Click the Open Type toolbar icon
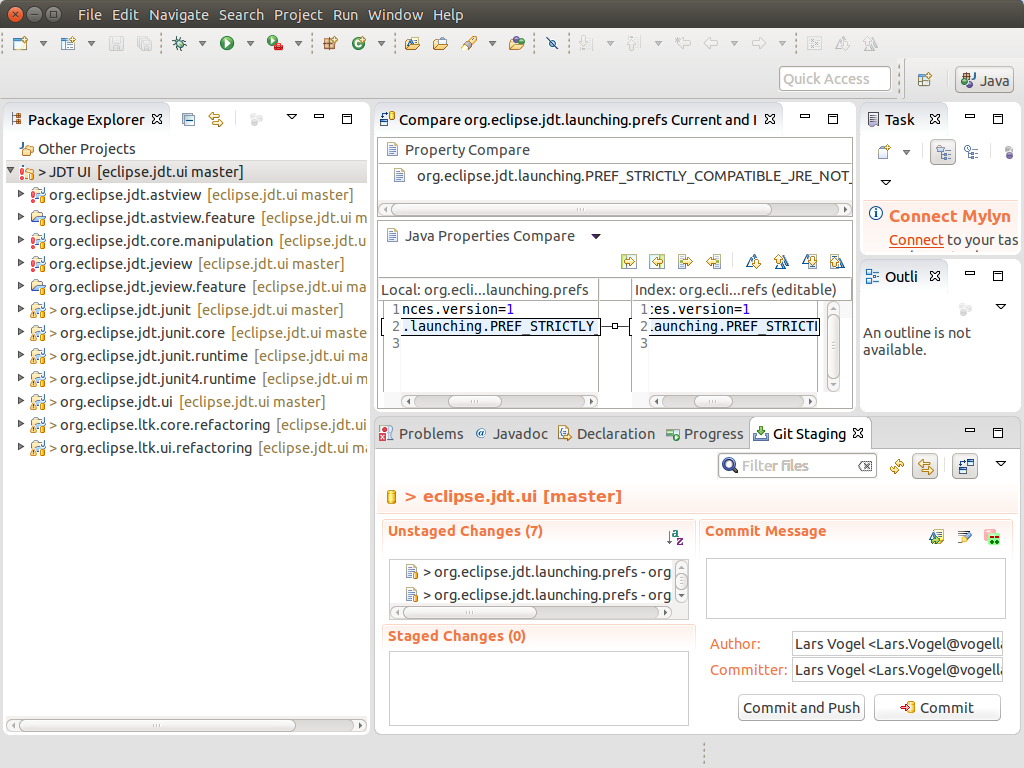The height and width of the screenshot is (768, 1024). [x=412, y=44]
